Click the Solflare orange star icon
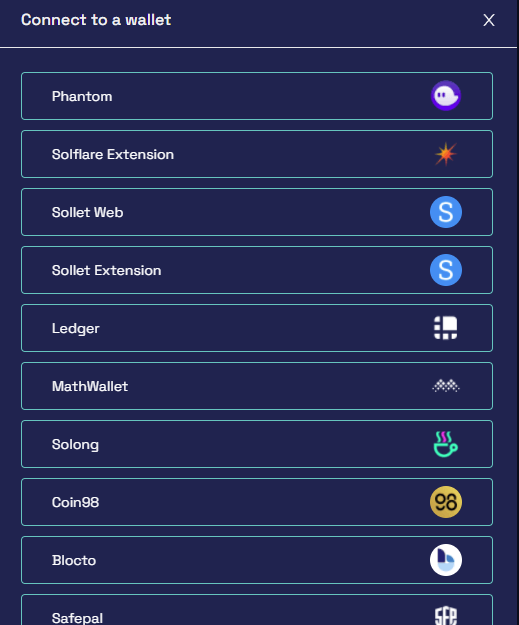 tap(446, 154)
